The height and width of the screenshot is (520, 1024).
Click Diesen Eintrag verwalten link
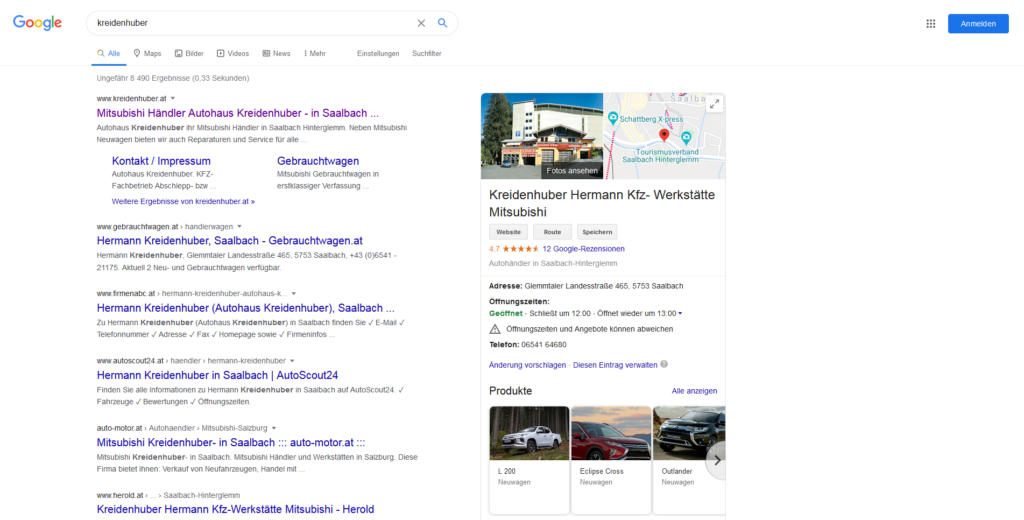click(615, 365)
